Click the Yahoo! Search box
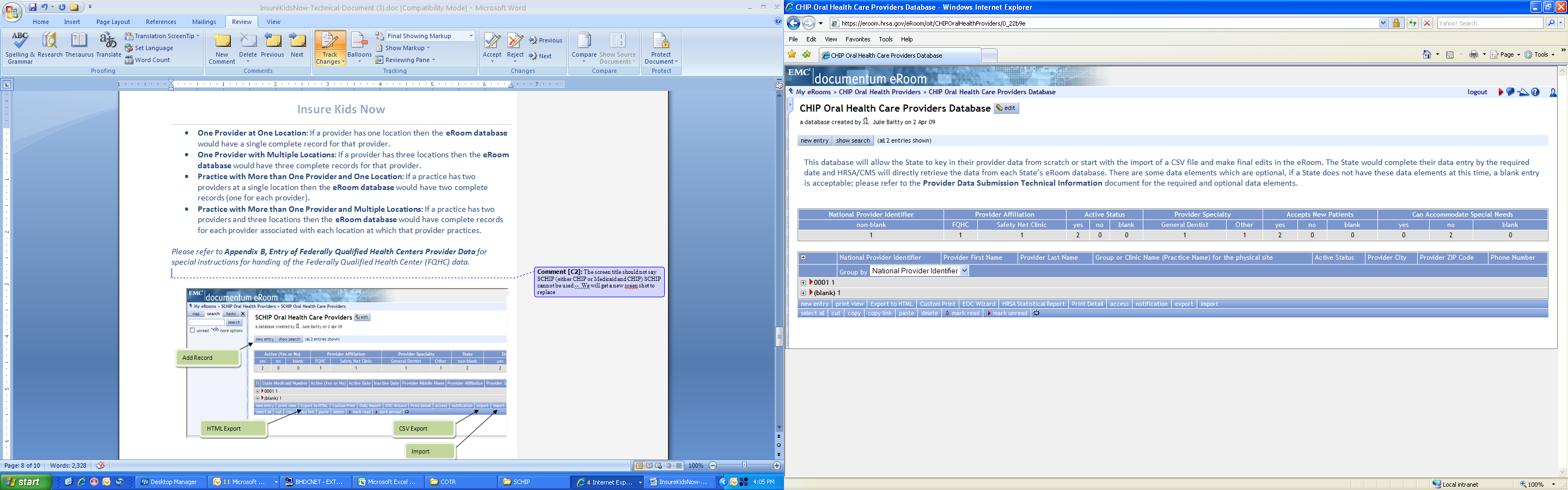 click(1490, 23)
